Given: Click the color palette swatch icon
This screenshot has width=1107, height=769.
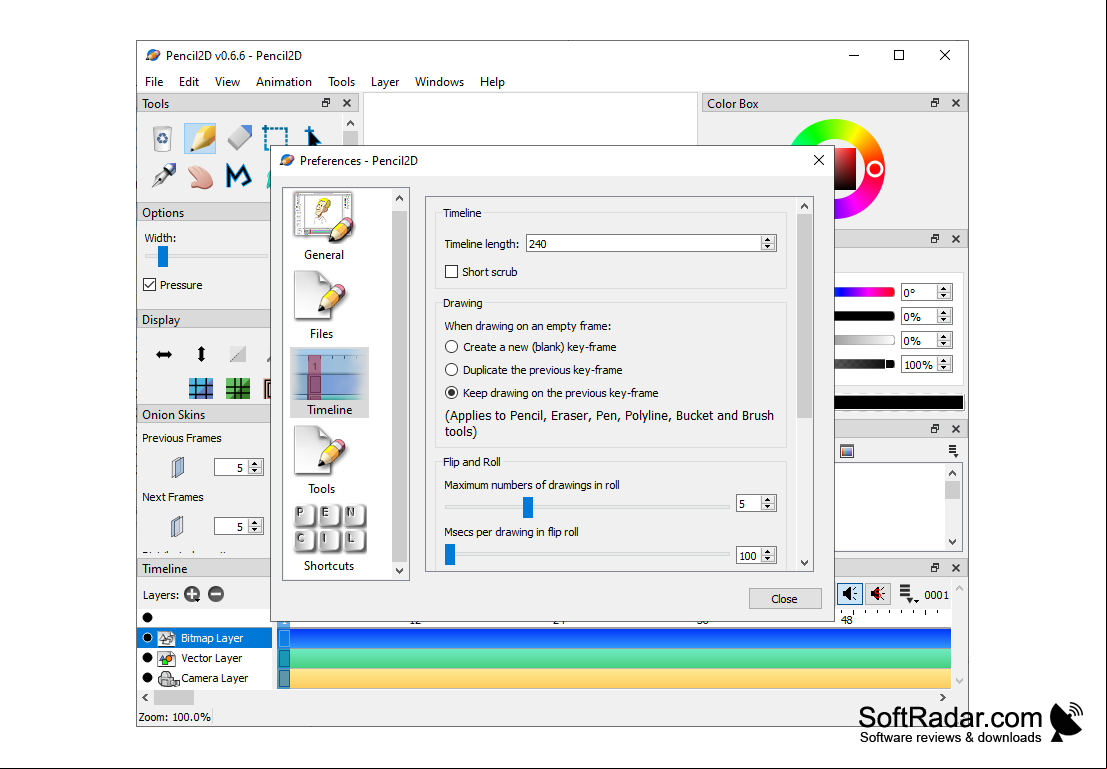Looking at the screenshot, I should (847, 451).
